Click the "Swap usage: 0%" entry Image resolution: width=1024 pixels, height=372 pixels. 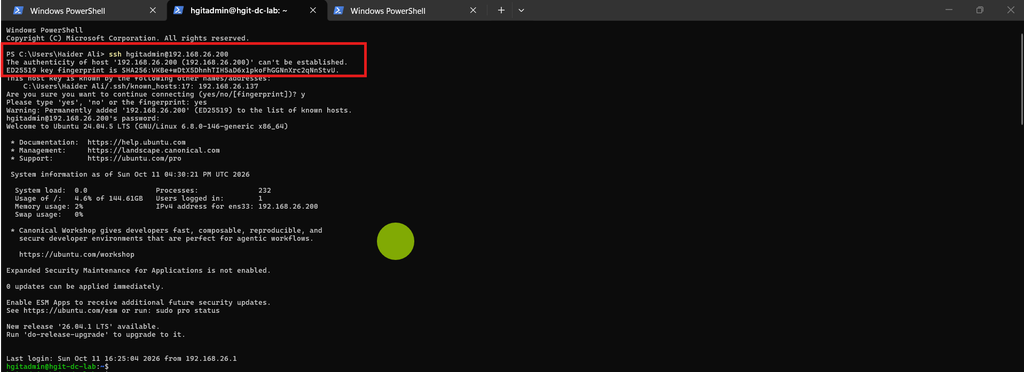pyautogui.click(x=49, y=214)
